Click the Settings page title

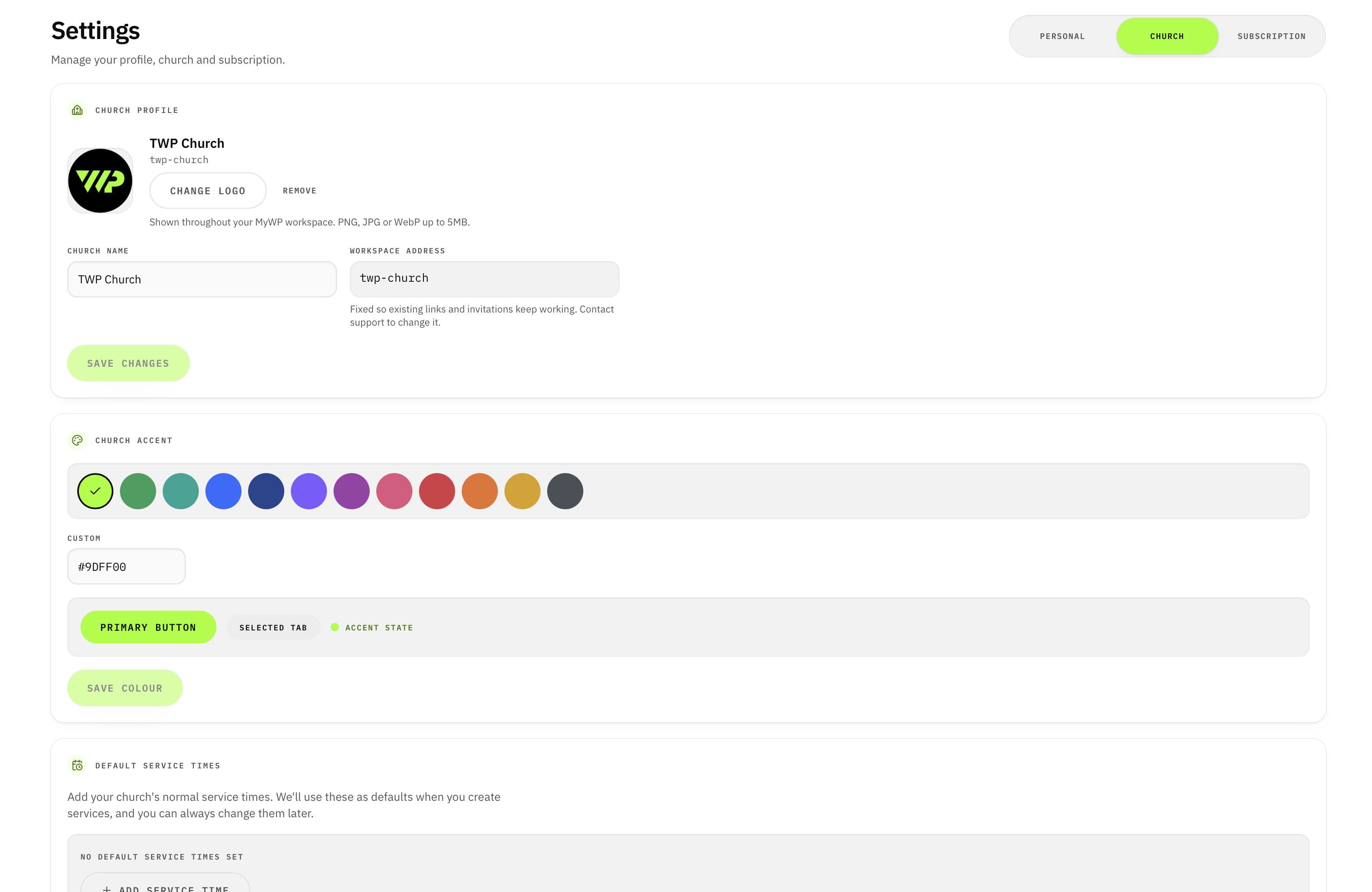[x=96, y=30]
